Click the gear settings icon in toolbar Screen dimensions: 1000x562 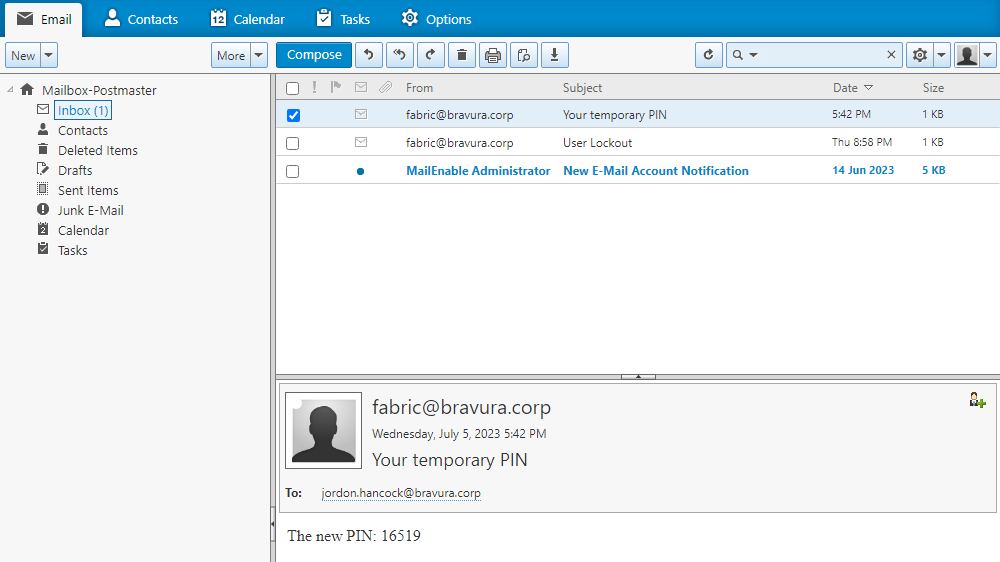point(919,55)
